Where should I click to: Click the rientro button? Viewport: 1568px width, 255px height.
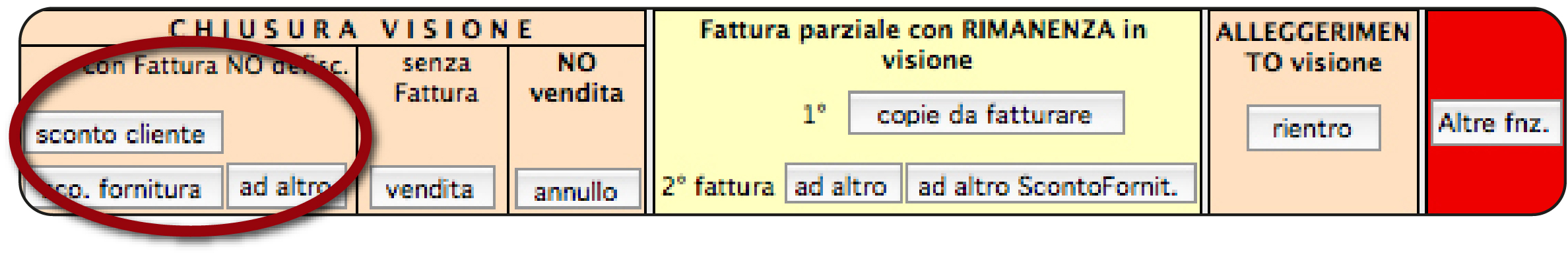click(x=1313, y=128)
